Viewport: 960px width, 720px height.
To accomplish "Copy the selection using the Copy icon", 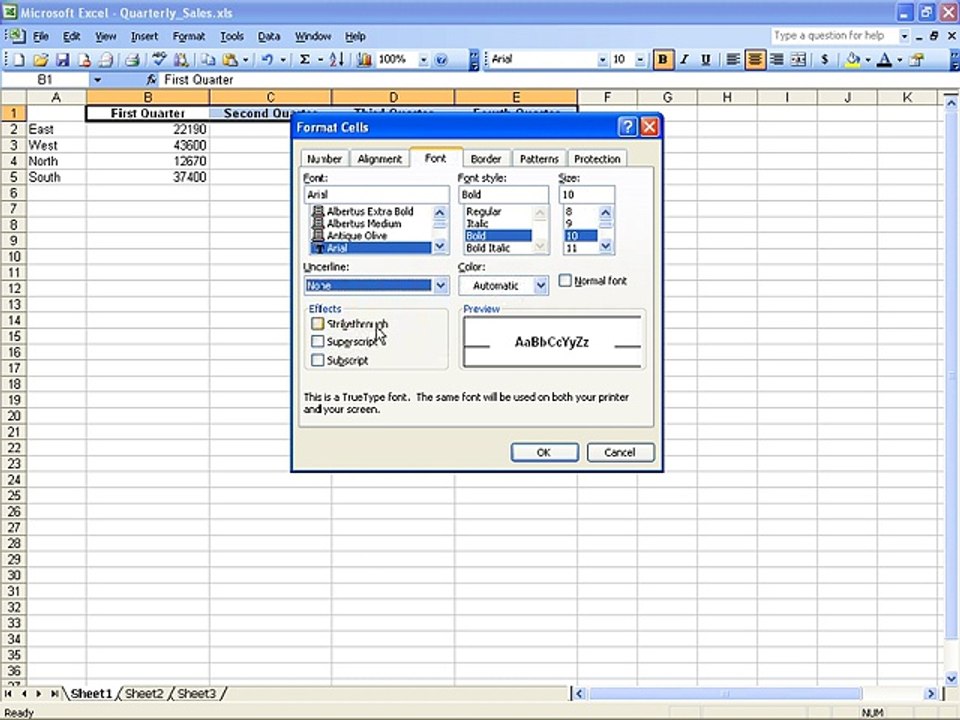I will [208, 59].
